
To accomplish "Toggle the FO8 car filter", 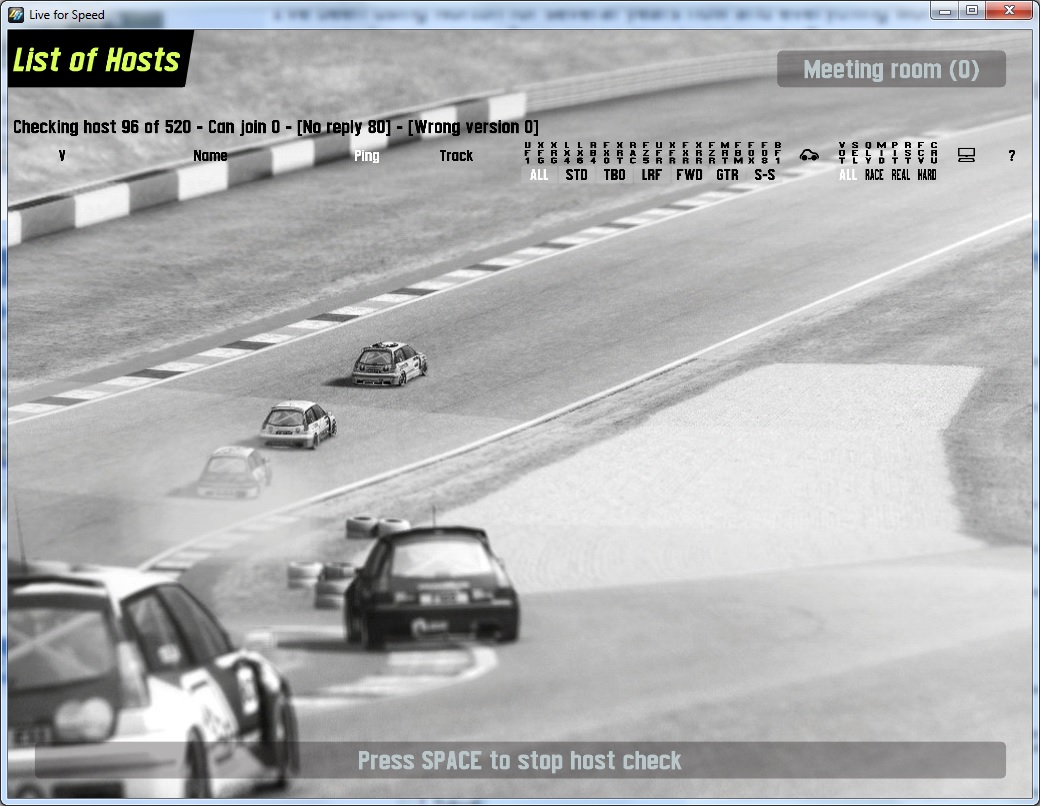I will (x=764, y=153).
